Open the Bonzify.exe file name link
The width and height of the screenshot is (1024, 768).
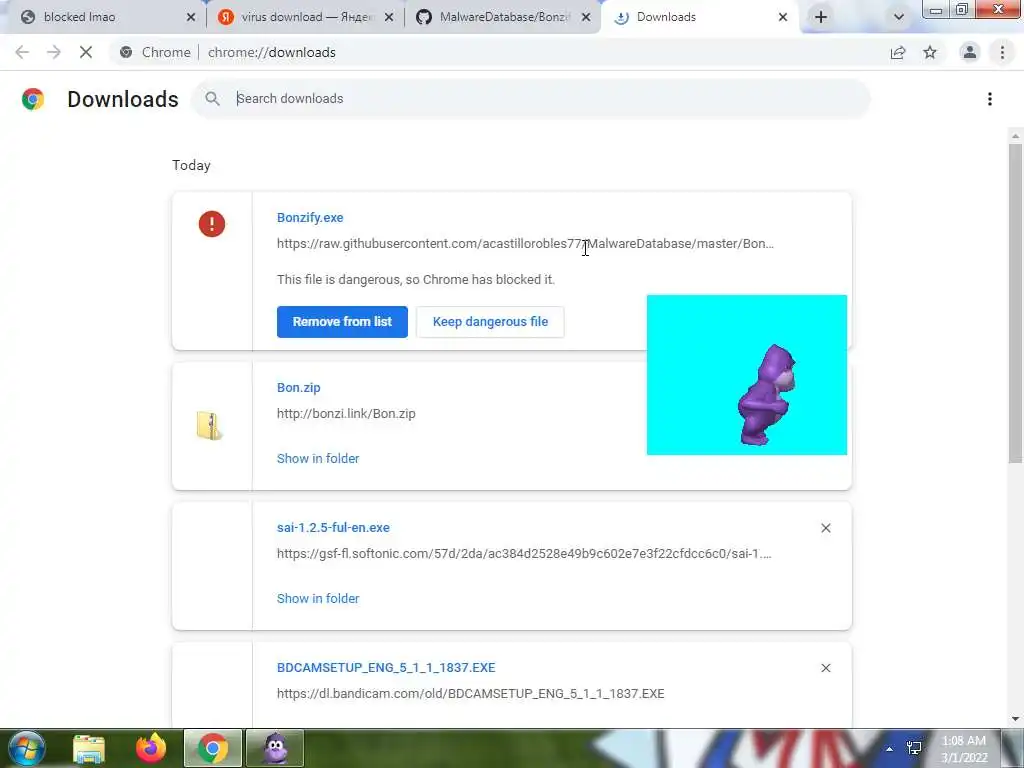pyautogui.click(x=310, y=217)
